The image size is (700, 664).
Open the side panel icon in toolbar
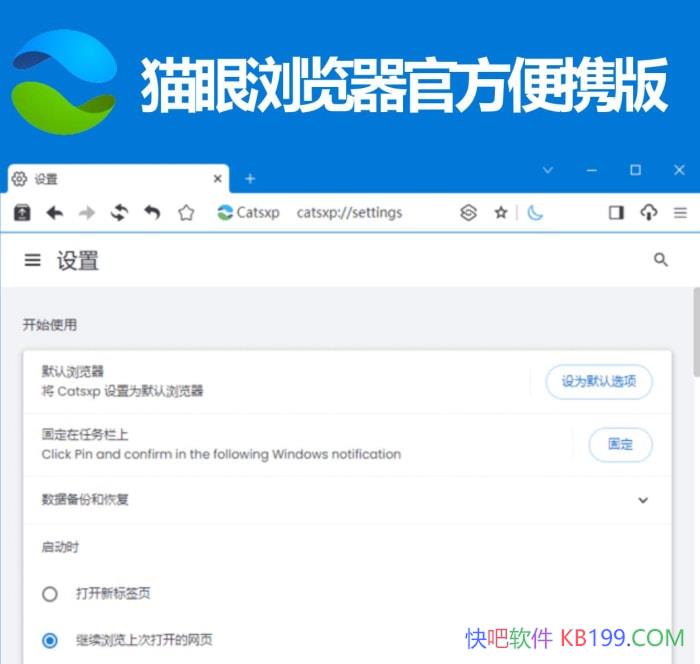(616, 213)
